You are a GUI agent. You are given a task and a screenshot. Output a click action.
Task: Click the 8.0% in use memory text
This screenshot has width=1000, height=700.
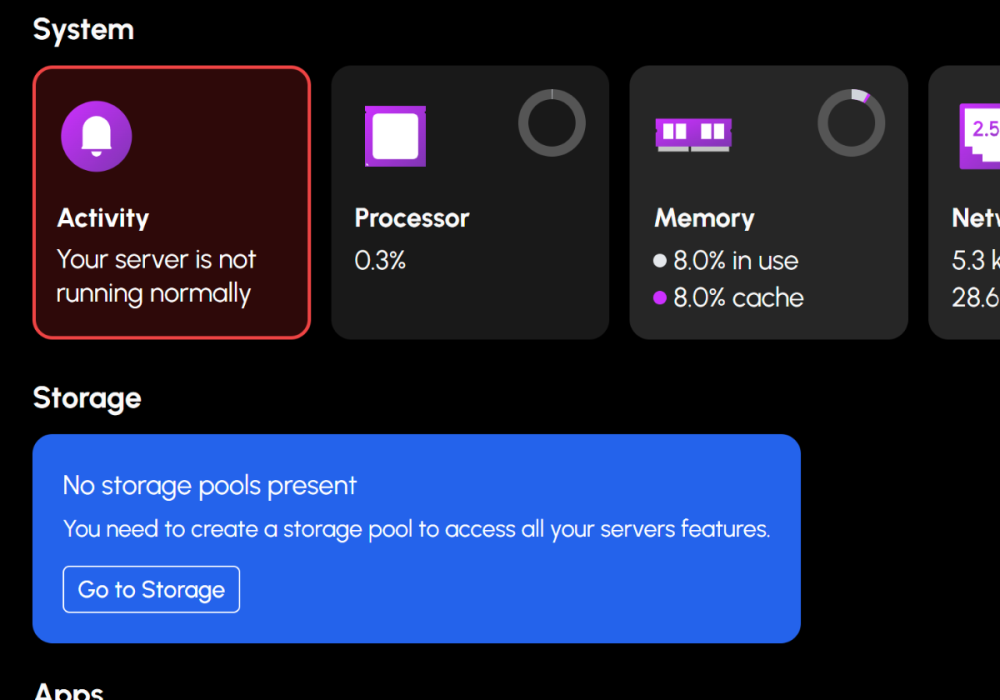736,261
